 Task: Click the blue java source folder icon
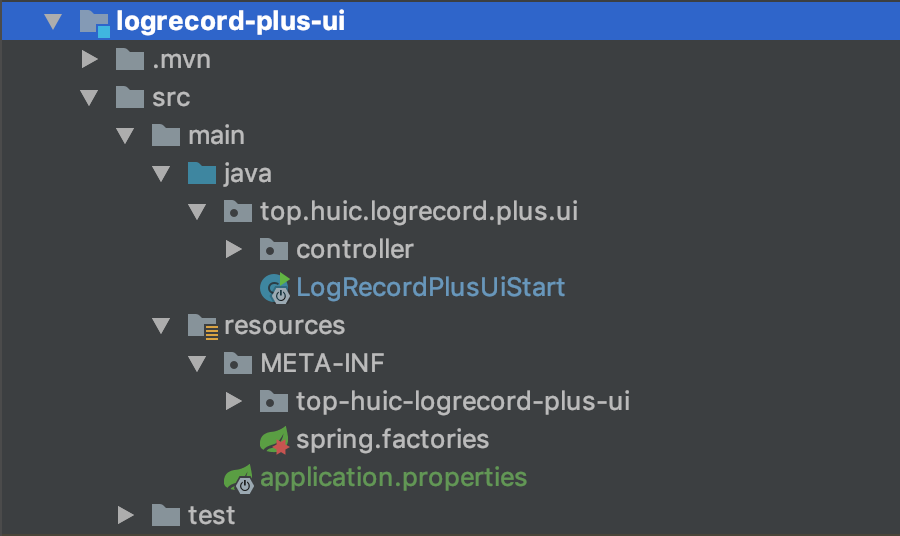click(201, 173)
